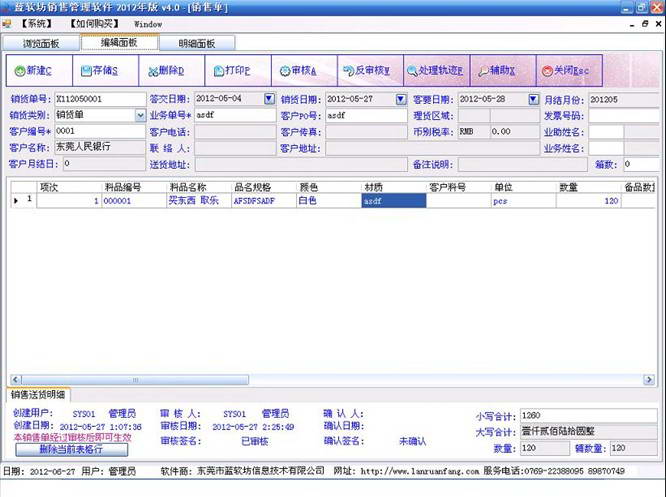This screenshot has height=497, width=666.
Task: Click the 新建 (New) toolbar icon
Action: tap(21, 71)
